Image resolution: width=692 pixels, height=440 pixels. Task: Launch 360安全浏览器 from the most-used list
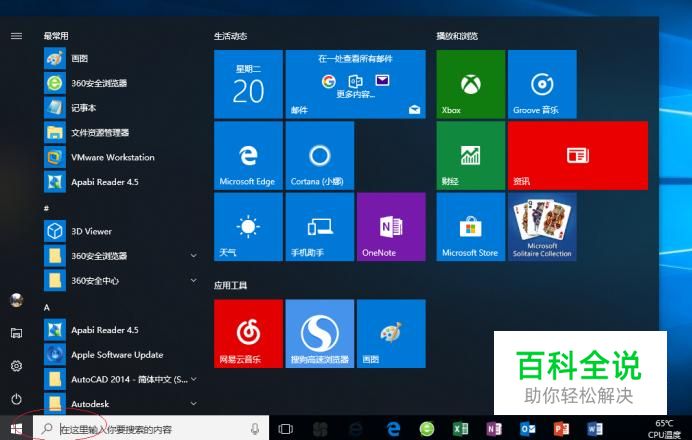(x=121, y=83)
